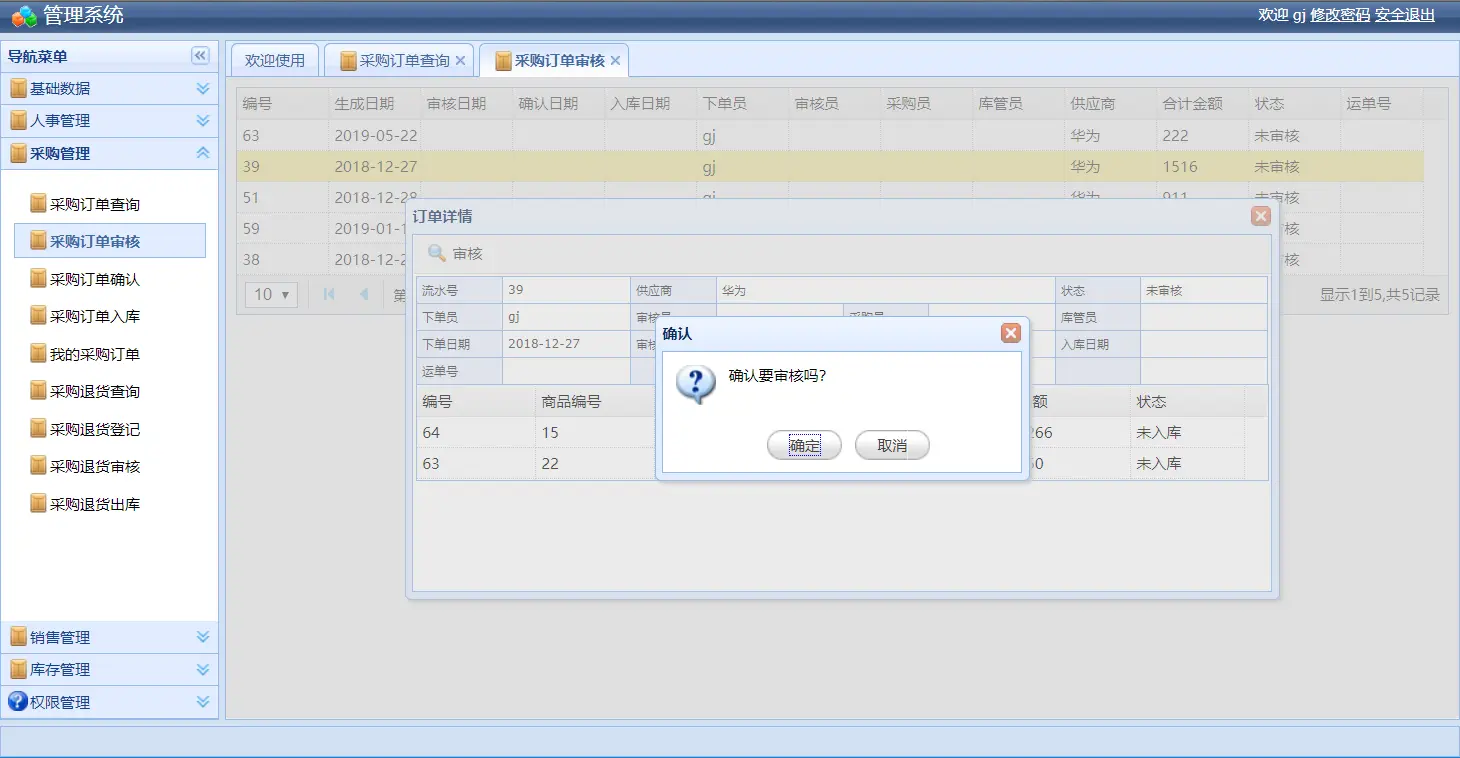Expand the 人事管理 accordion arrow
This screenshot has height=758, width=1460.
pyautogui.click(x=203, y=121)
